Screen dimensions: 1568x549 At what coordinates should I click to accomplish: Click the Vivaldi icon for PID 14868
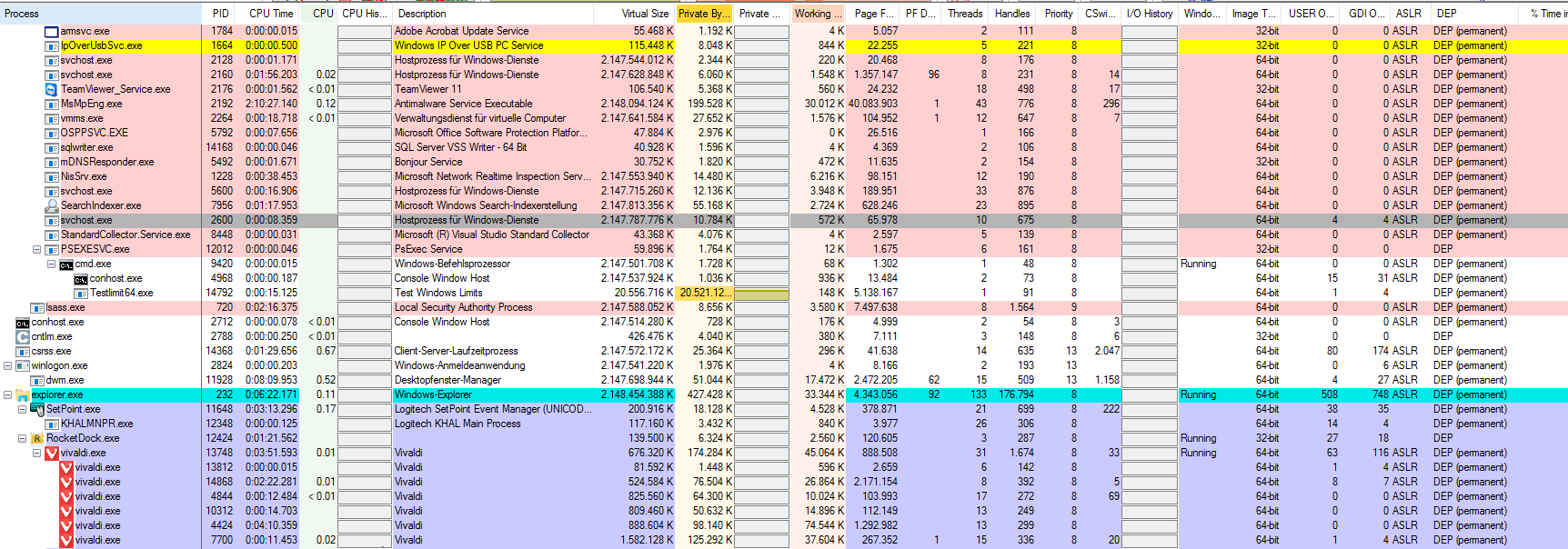coord(66,482)
